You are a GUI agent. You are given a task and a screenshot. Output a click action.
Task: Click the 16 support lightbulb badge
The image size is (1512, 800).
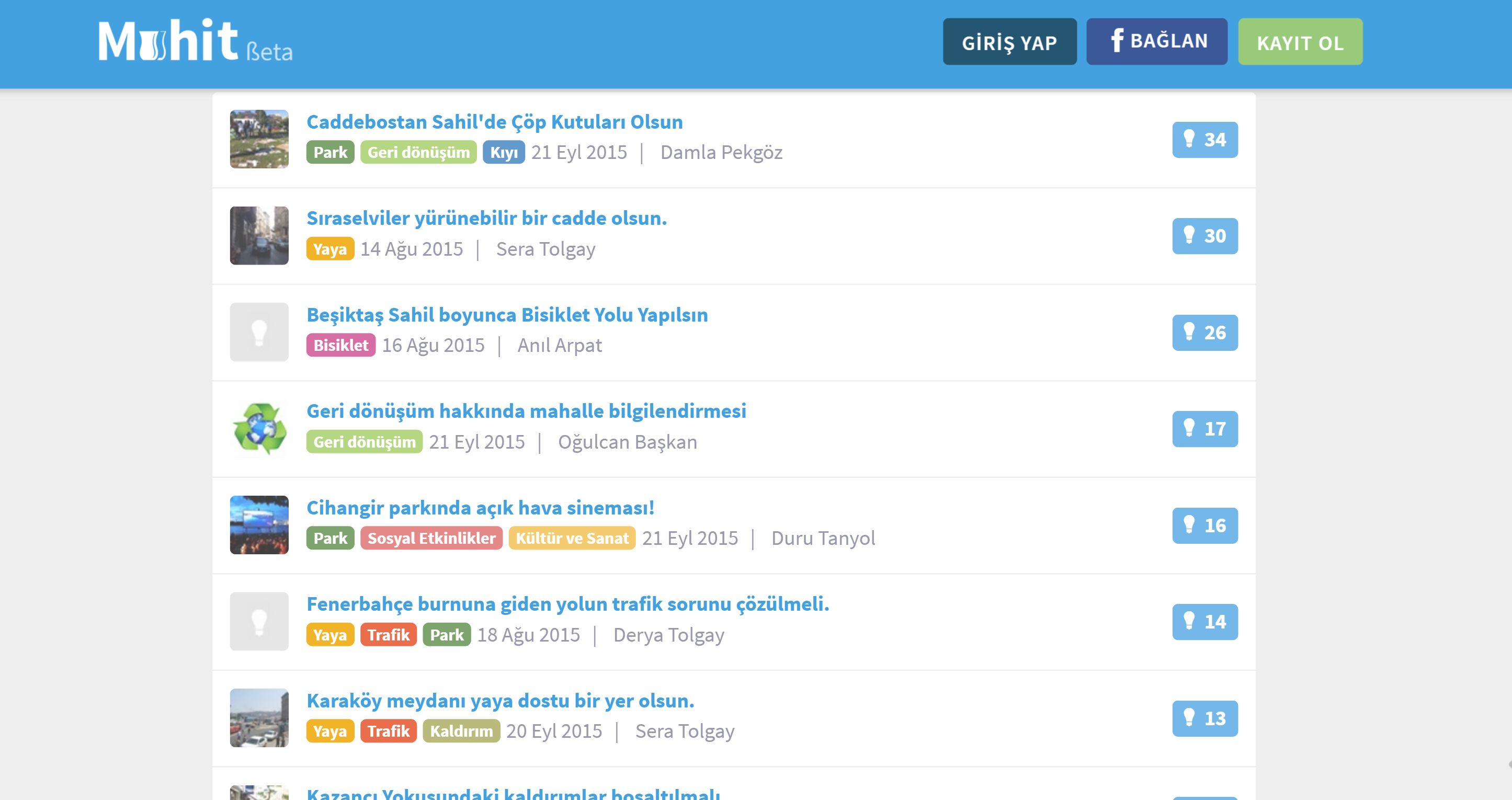coord(1204,525)
